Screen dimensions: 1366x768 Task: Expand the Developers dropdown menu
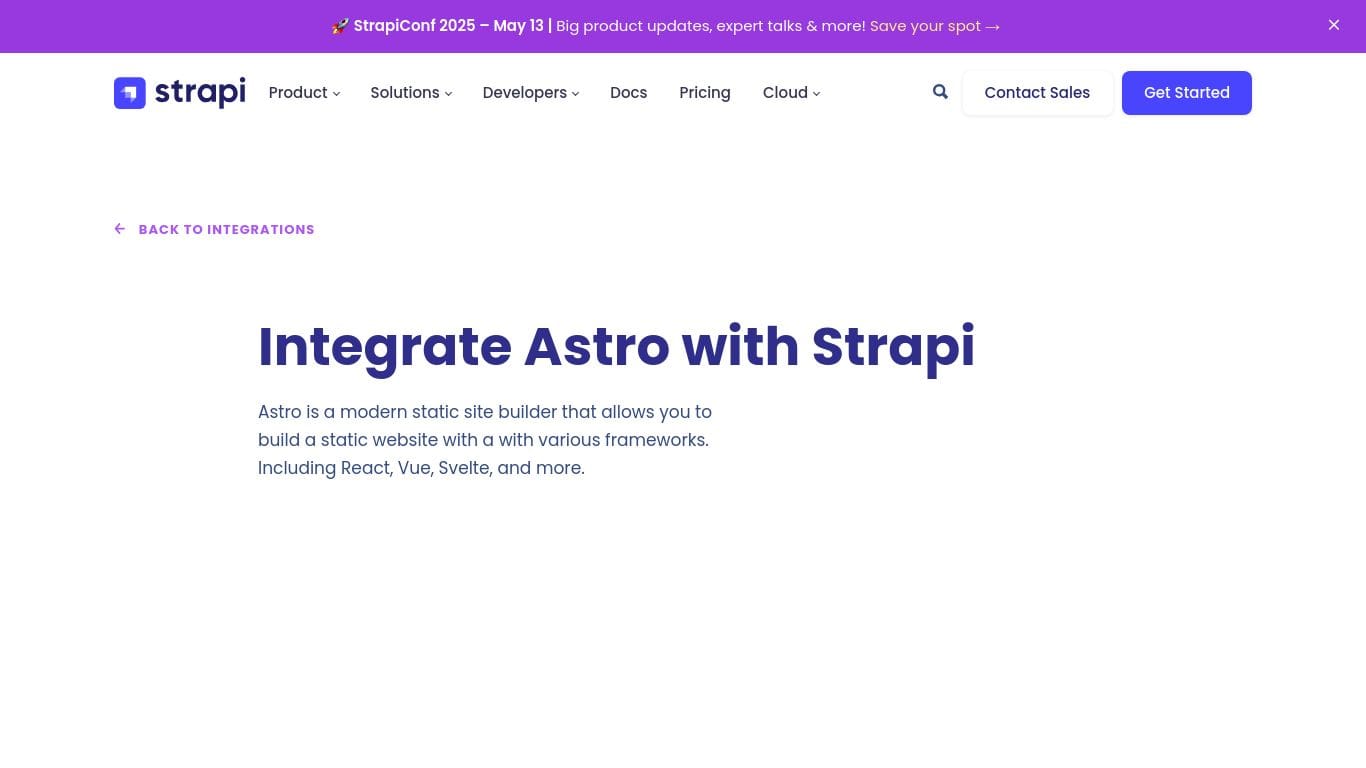531,92
